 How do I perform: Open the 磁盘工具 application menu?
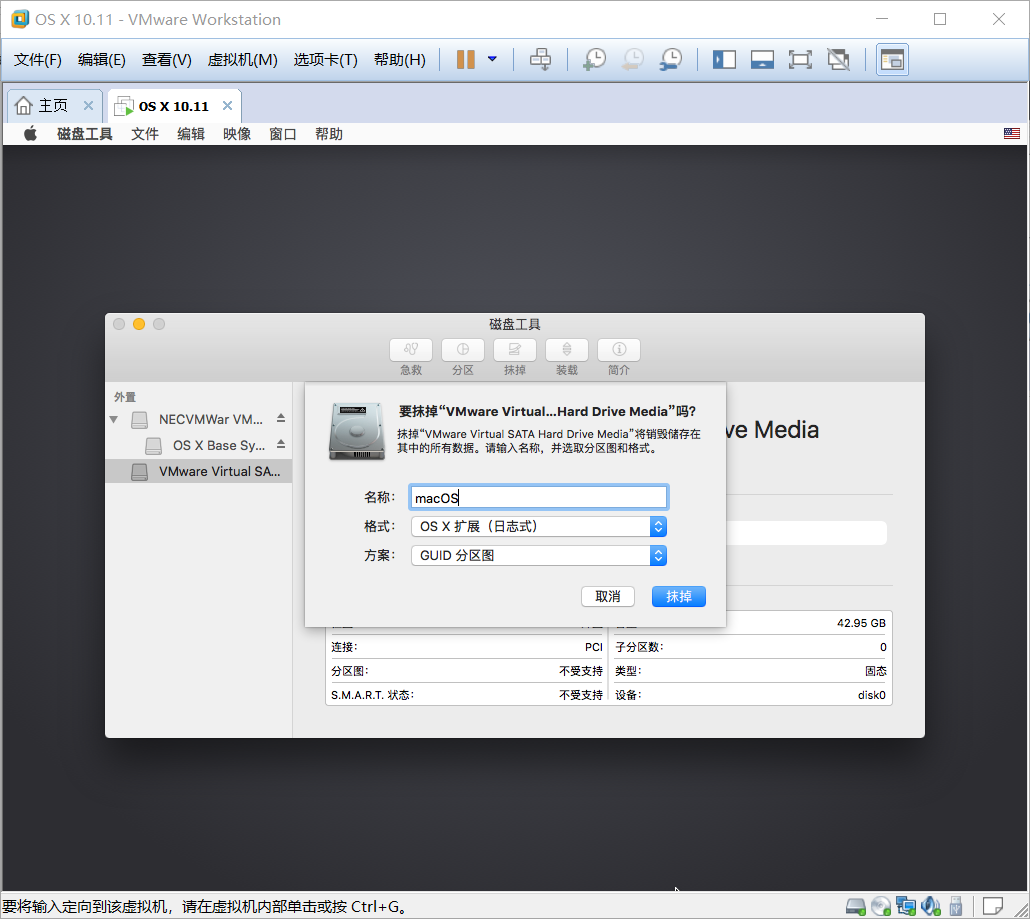coord(85,134)
